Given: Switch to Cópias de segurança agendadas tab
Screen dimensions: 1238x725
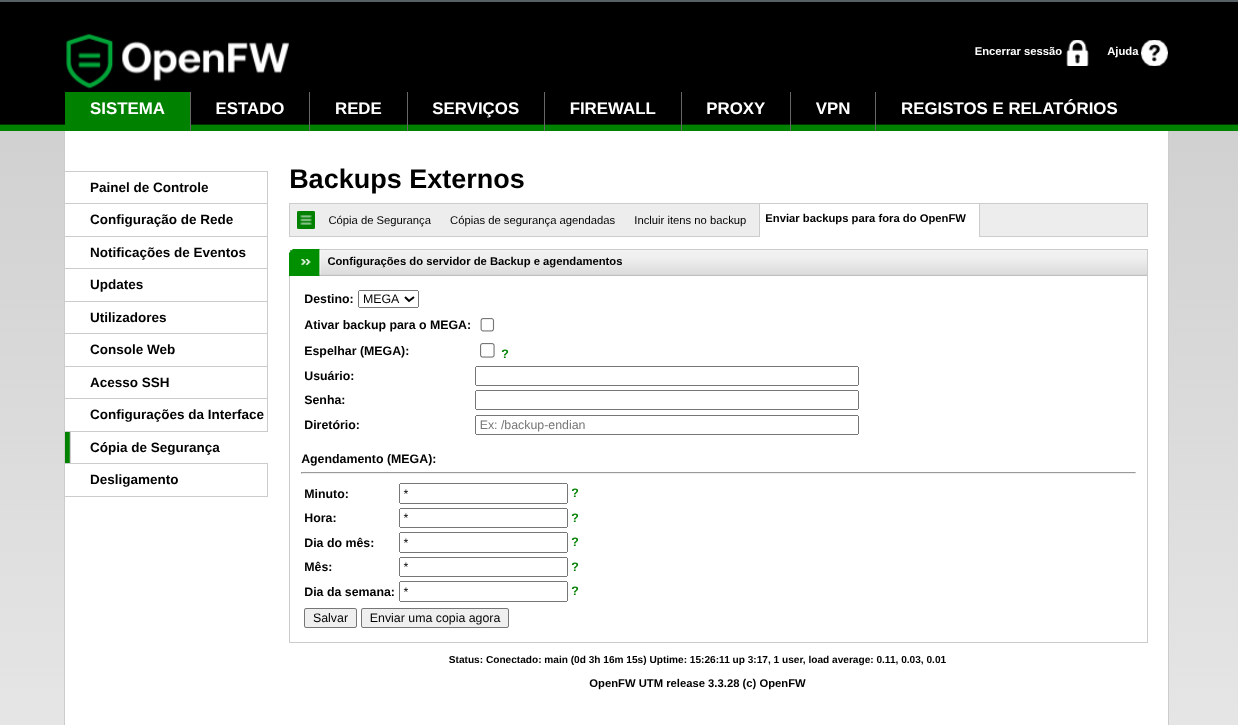Looking at the screenshot, I should point(532,220).
